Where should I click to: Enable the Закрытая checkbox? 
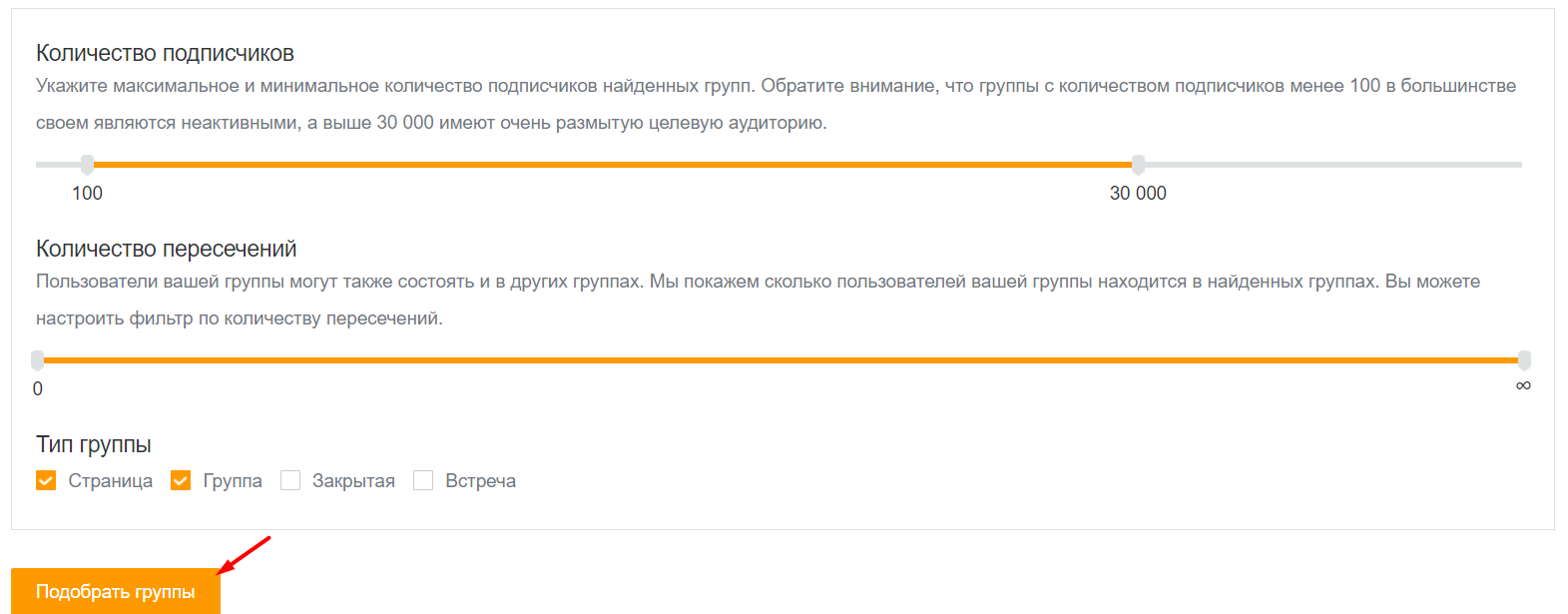point(290,480)
